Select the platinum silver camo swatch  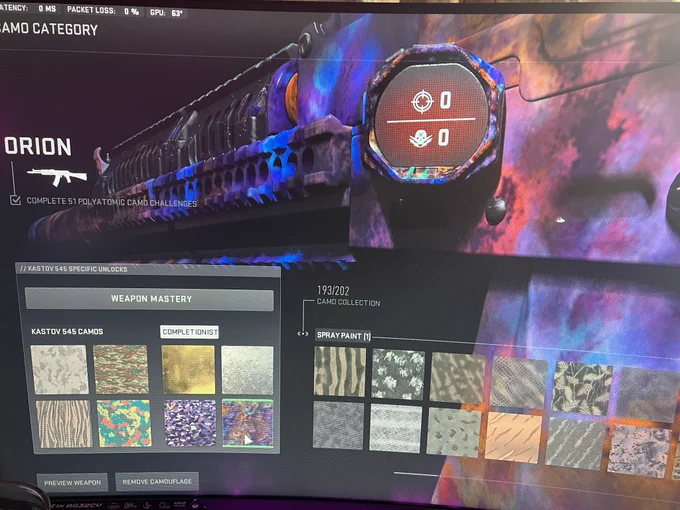tap(248, 370)
